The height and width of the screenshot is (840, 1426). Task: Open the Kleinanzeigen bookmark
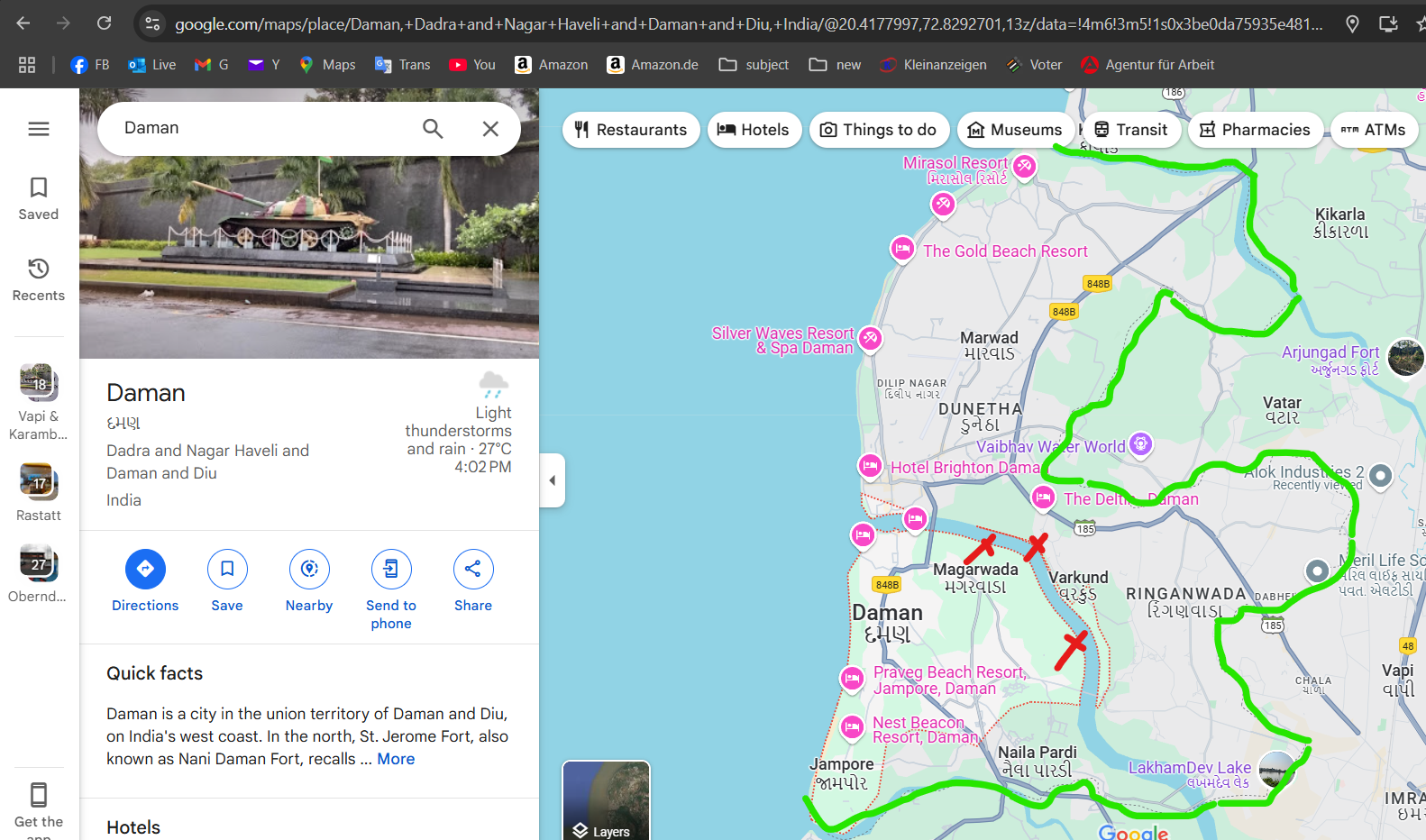pos(933,65)
